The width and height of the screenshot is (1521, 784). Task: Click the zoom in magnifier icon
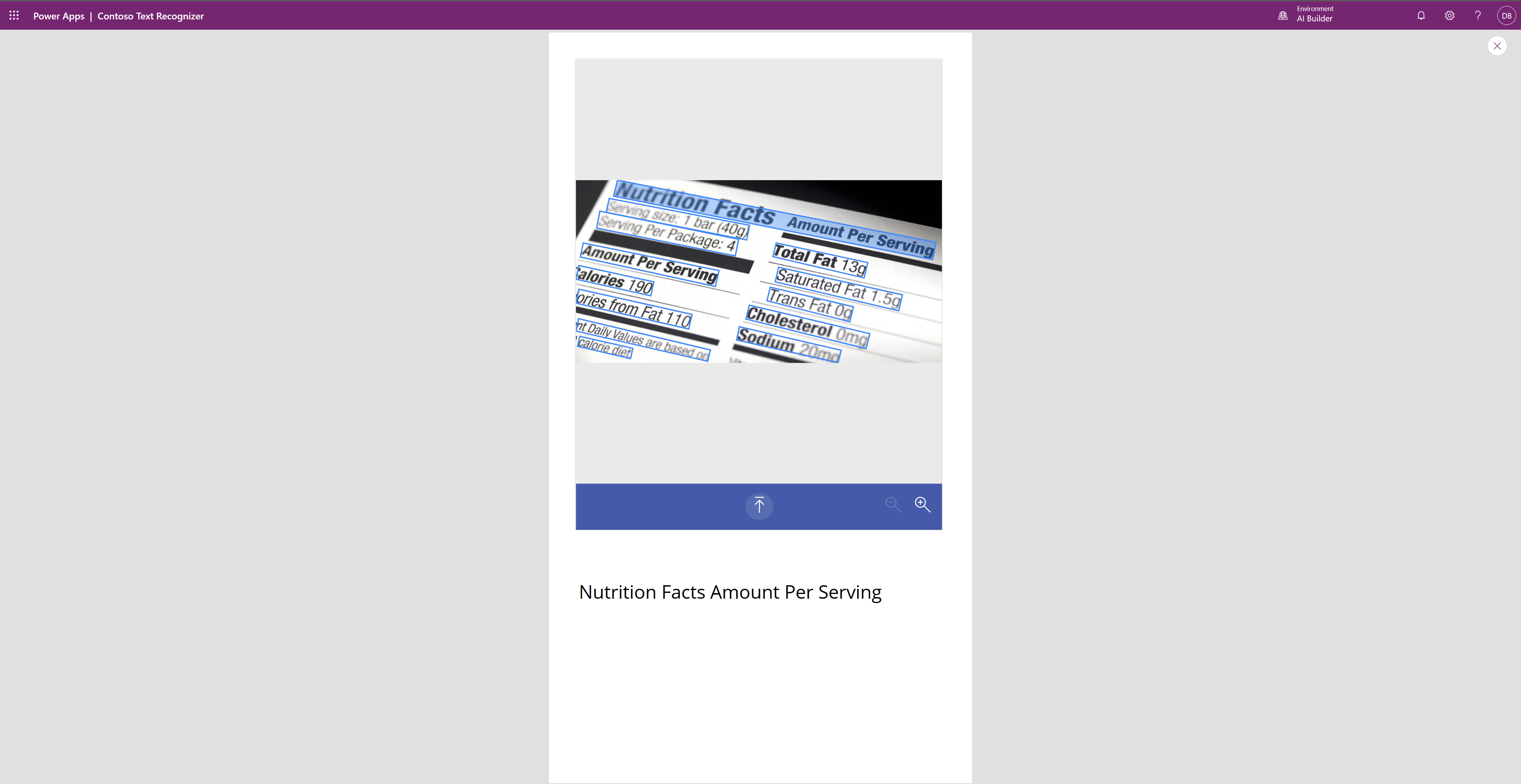click(922, 504)
